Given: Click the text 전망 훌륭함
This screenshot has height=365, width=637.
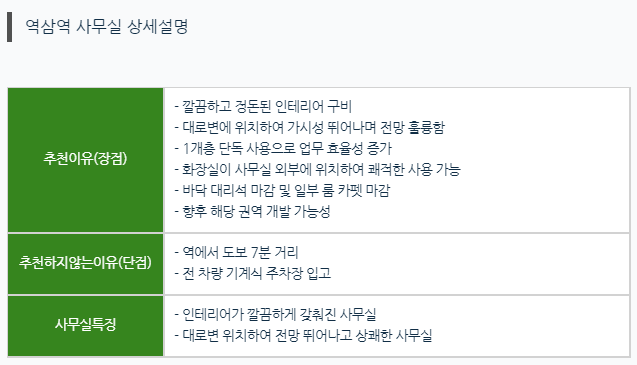Looking at the screenshot, I should pyautogui.click(x=412, y=128).
